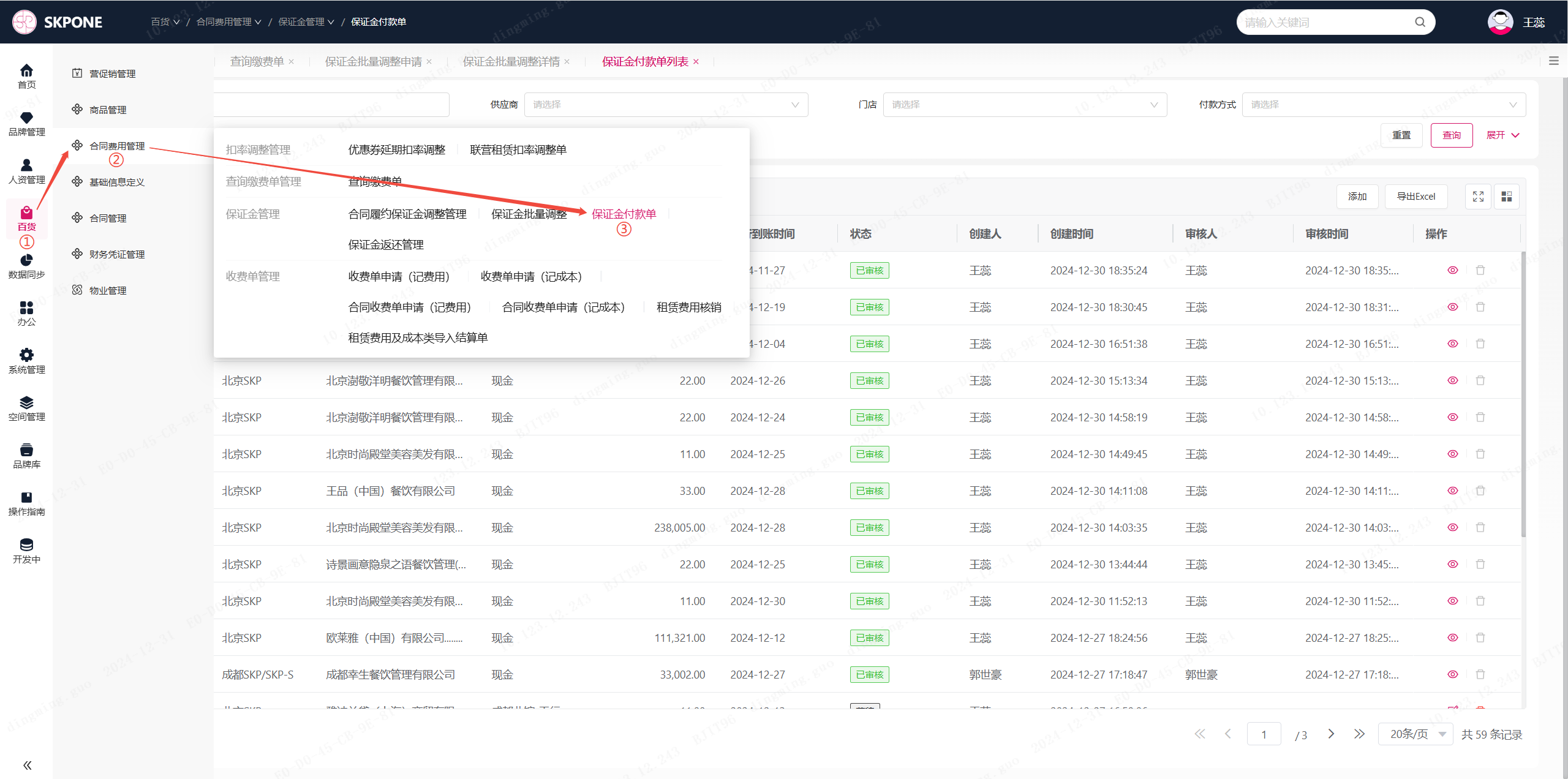Open 商品管理 in side menu
This screenshot has height=779, width=1568.
108,110
